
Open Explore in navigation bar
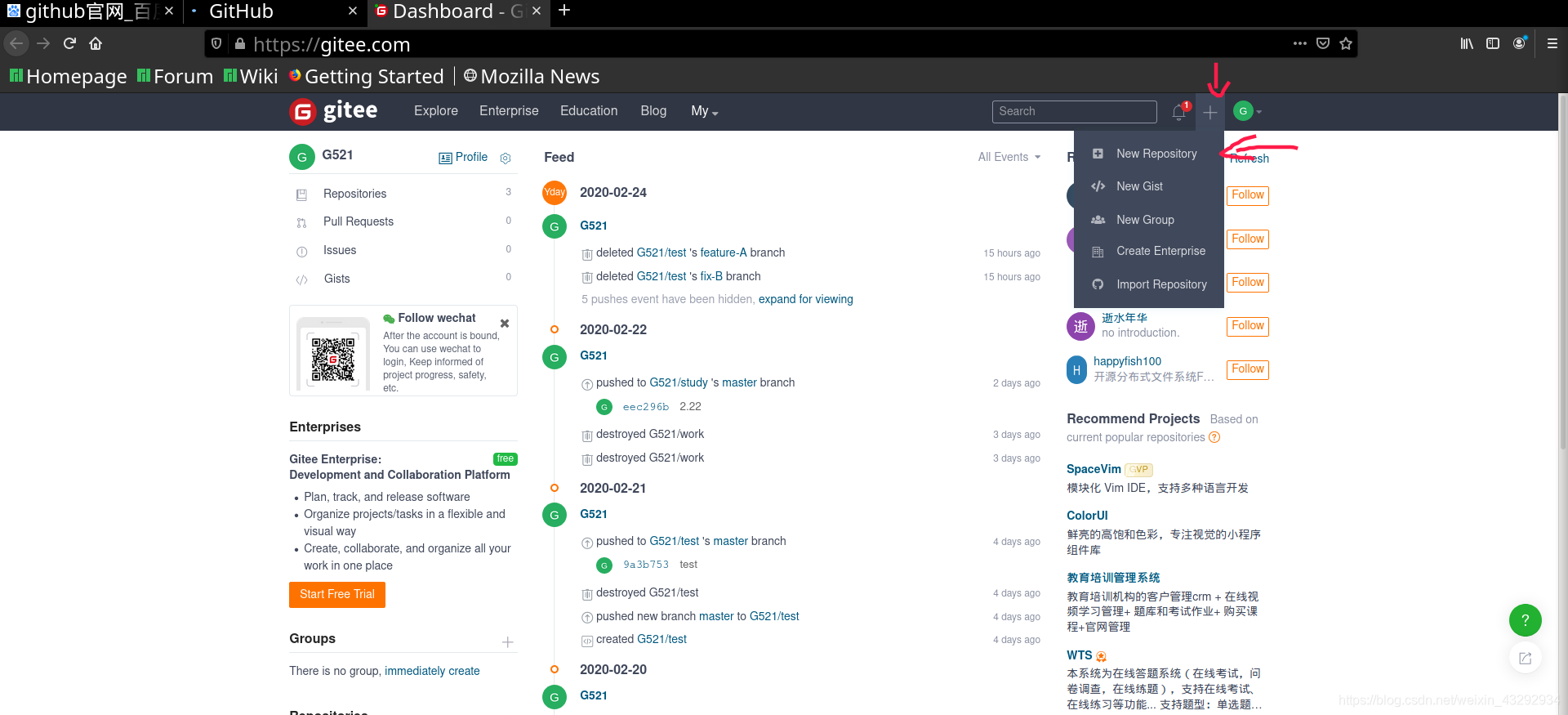pyautogui.click(x=436, y=111)
